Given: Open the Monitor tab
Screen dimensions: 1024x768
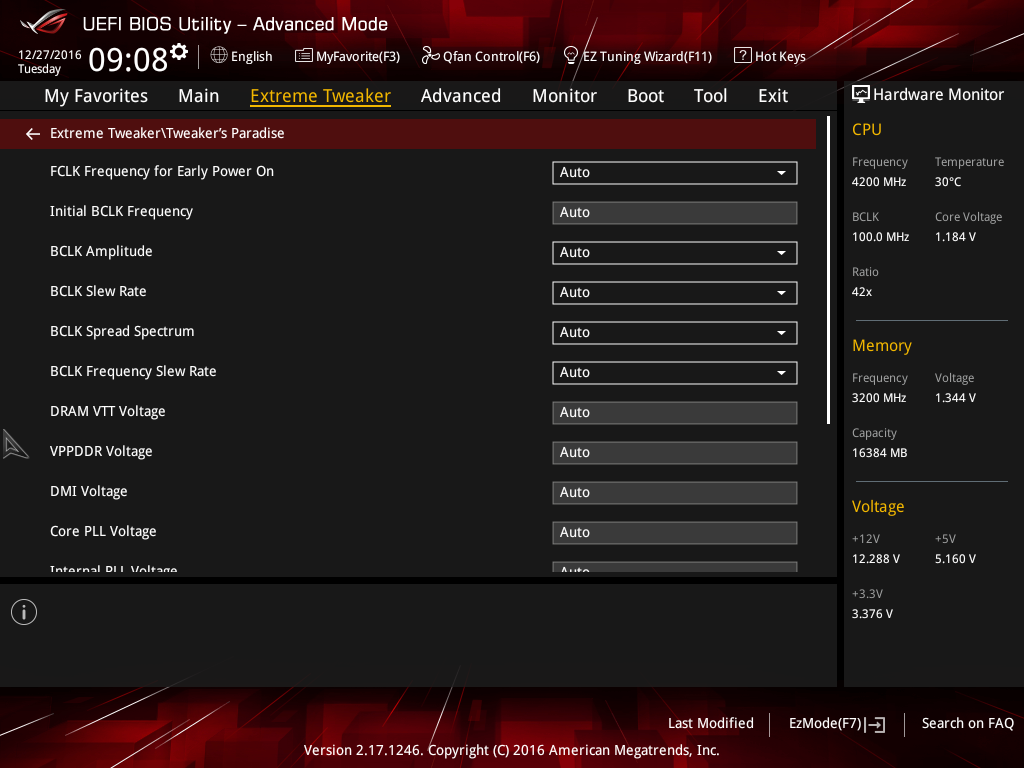Looking at the screenshot, I should (564, 96).
